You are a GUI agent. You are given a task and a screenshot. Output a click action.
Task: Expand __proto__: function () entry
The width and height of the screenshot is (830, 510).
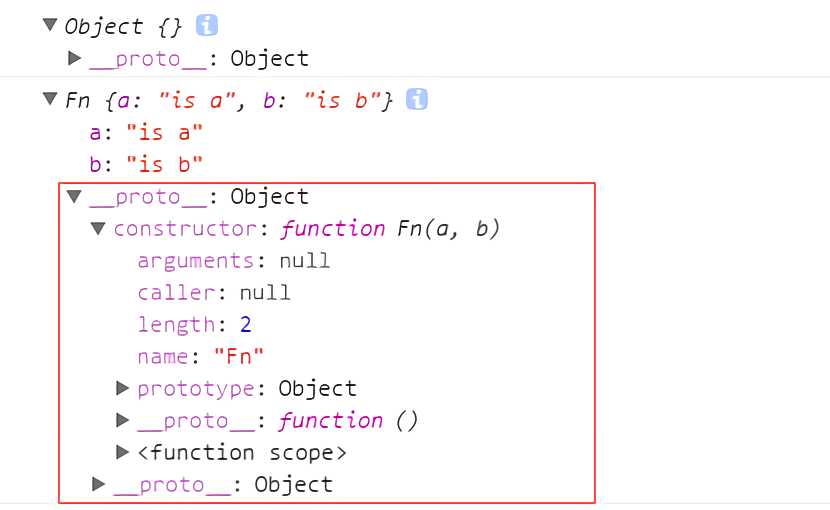pyautogui.click(x=122, y=420)
